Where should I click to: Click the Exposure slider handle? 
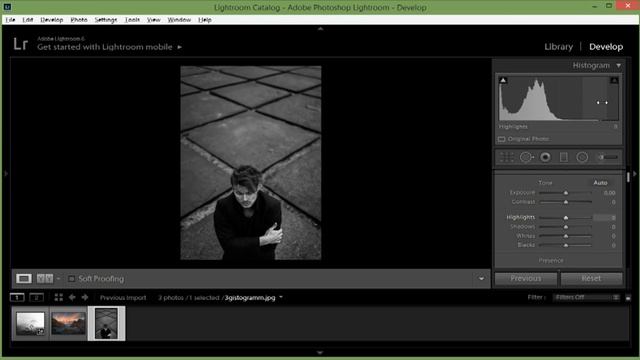[x=566, y=193]
